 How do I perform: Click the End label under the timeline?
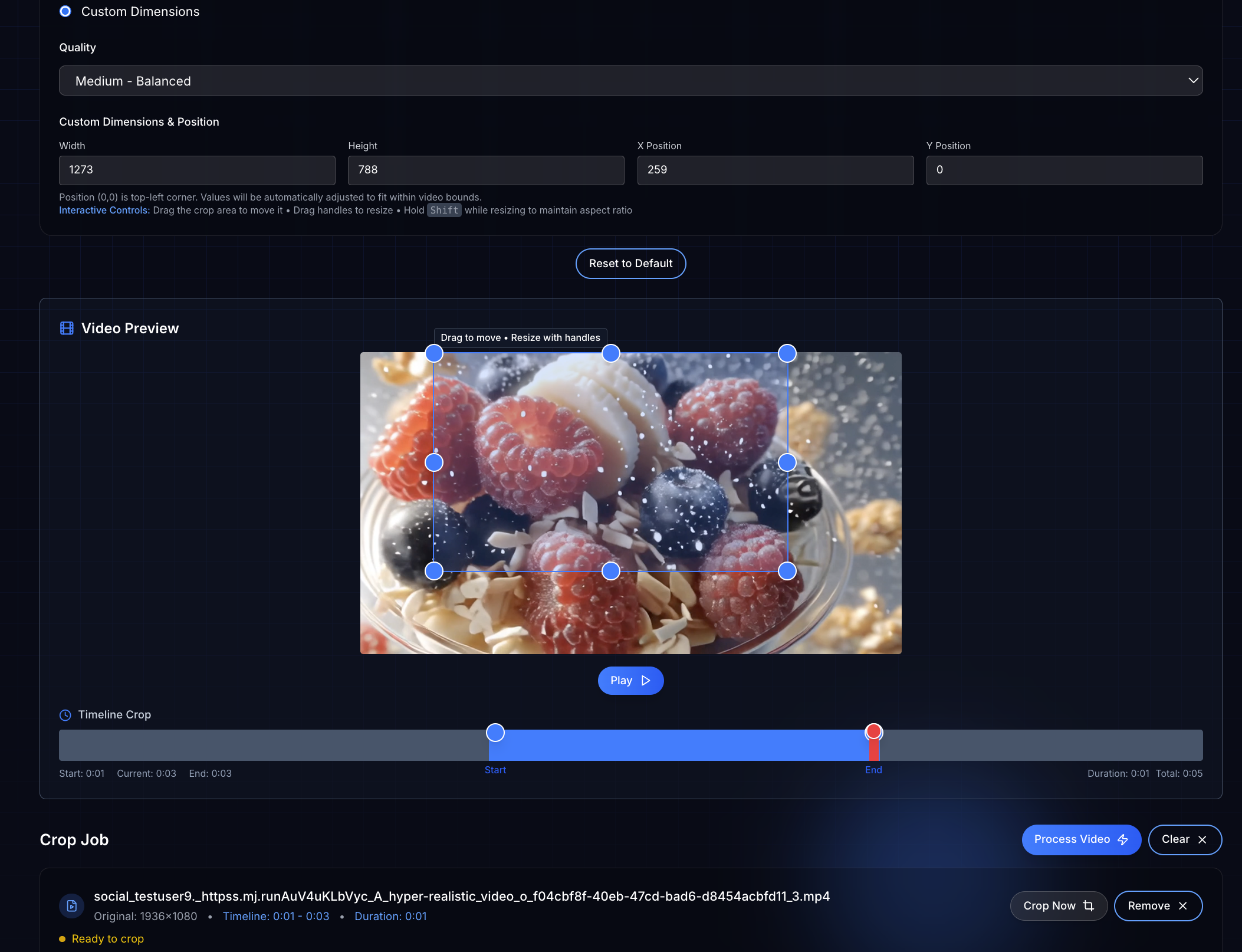pos(873,770)
